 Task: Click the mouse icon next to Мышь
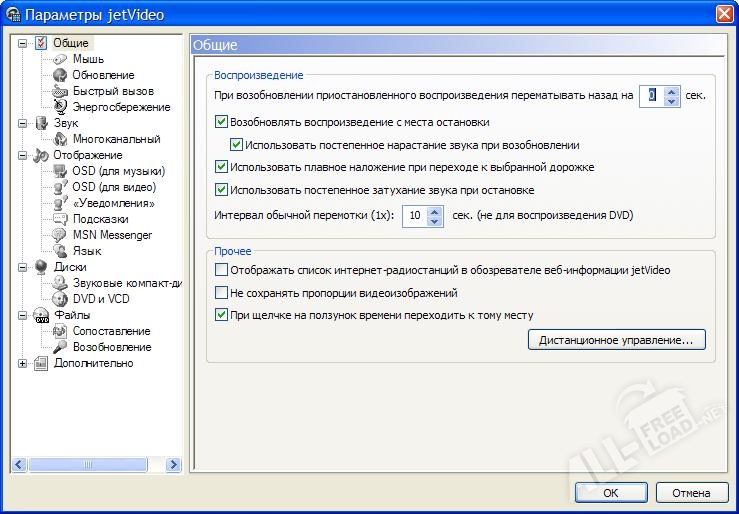coord(60,59)
